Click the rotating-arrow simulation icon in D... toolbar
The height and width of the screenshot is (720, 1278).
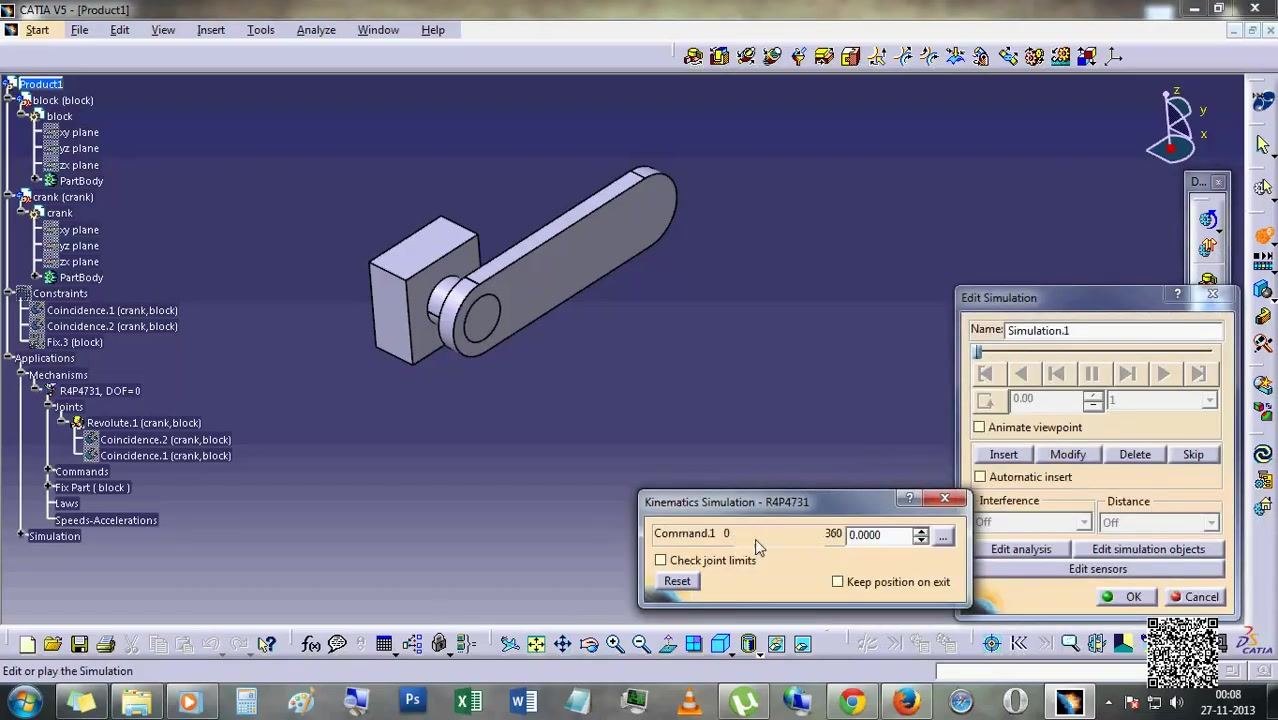pos(1208,219)
